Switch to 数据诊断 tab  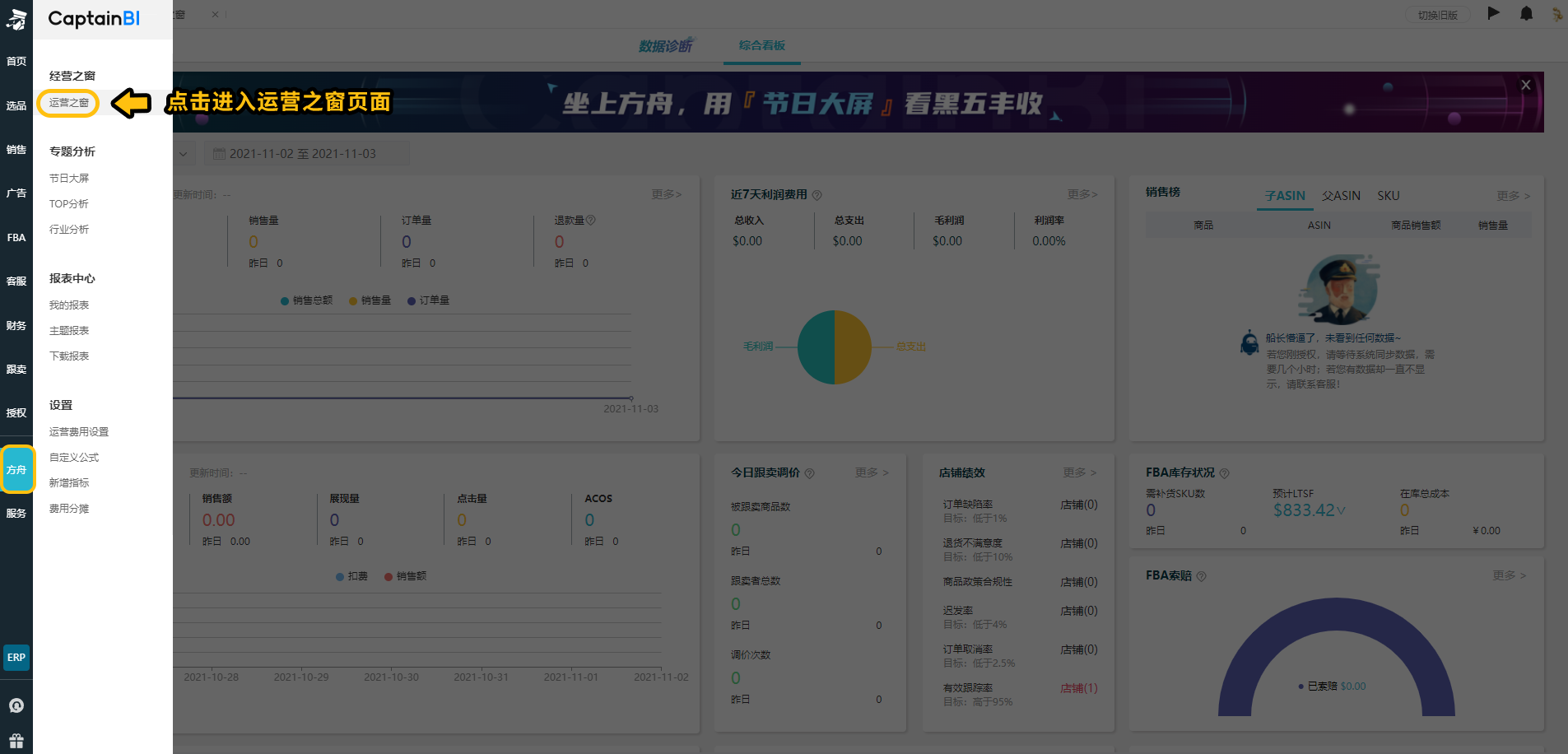[666, 46]
